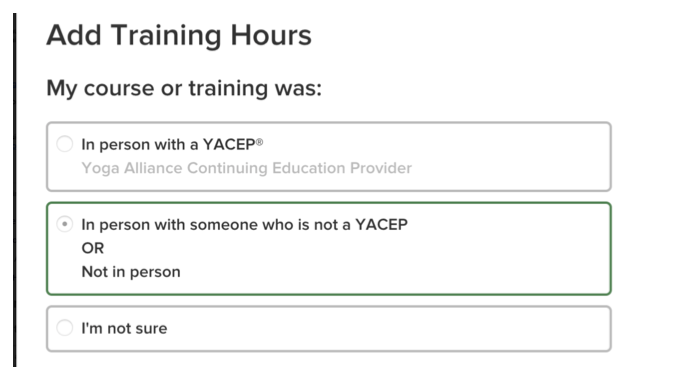695x390 pixels.
Task: Click the selected "not a YACEP" radio button
Action: [65, 224]
